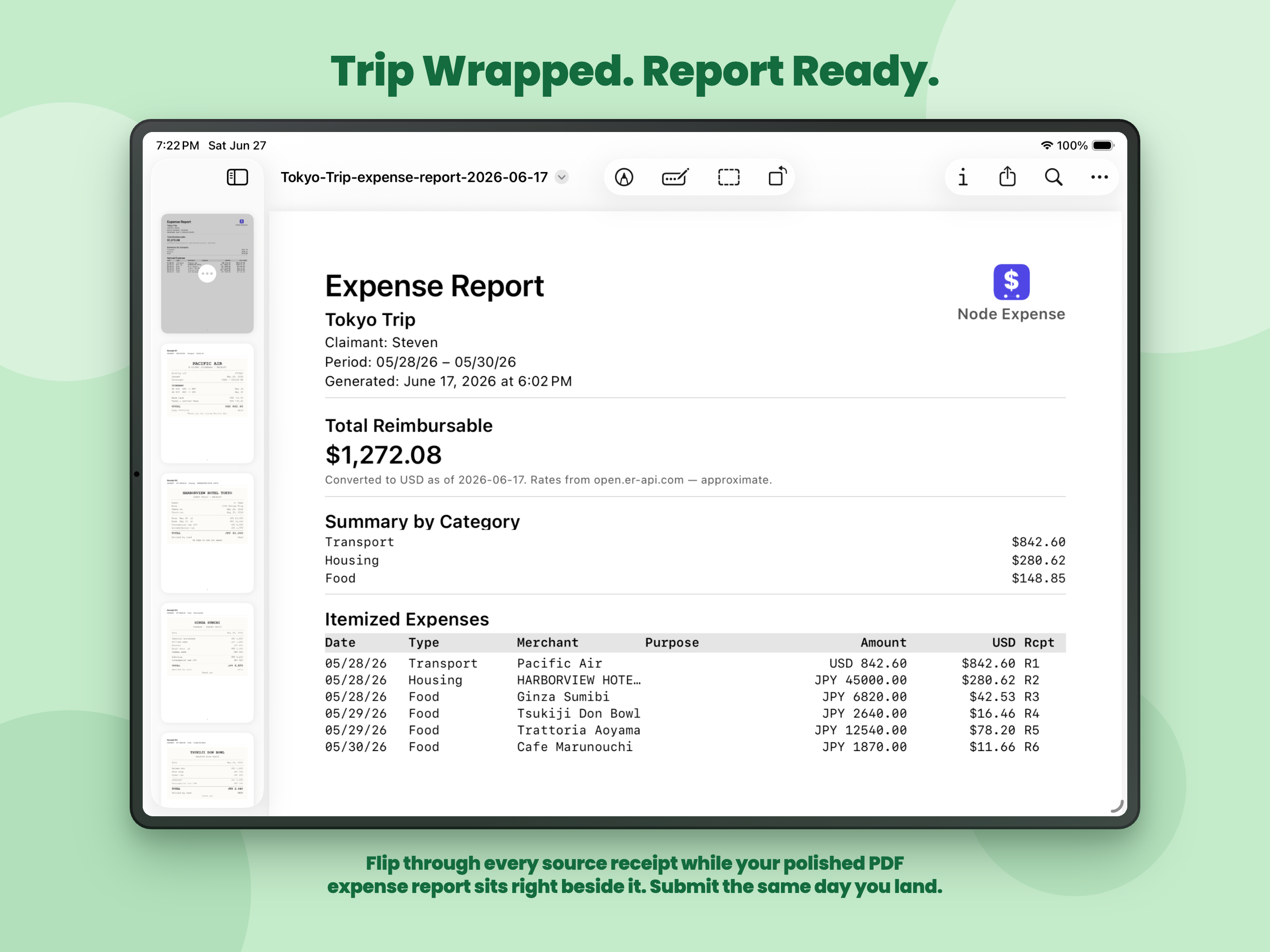Select the Tsukiji Don Bowl receipt thumbnail
The image size is (1270, 952).
pos(207,769)
